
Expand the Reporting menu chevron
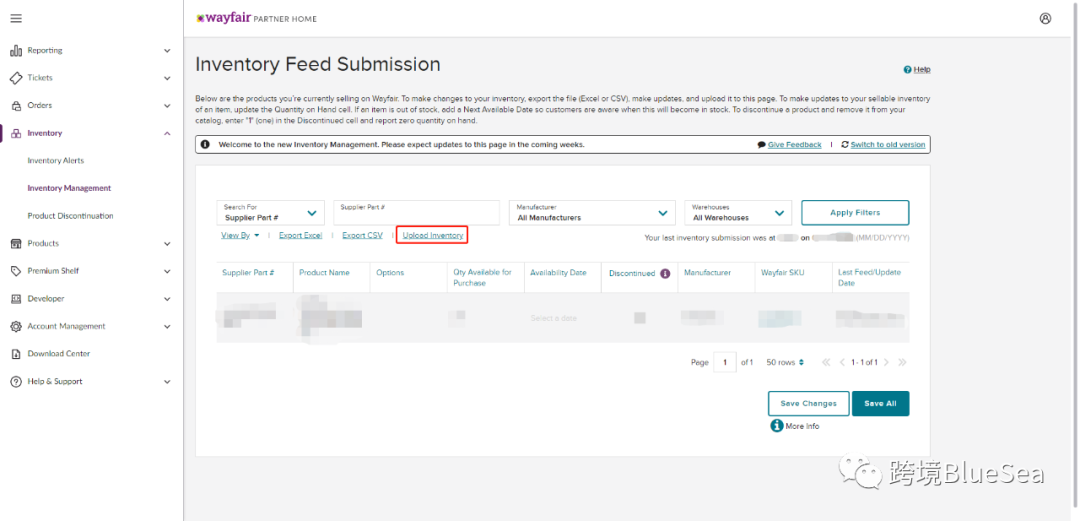click(167, 50)
